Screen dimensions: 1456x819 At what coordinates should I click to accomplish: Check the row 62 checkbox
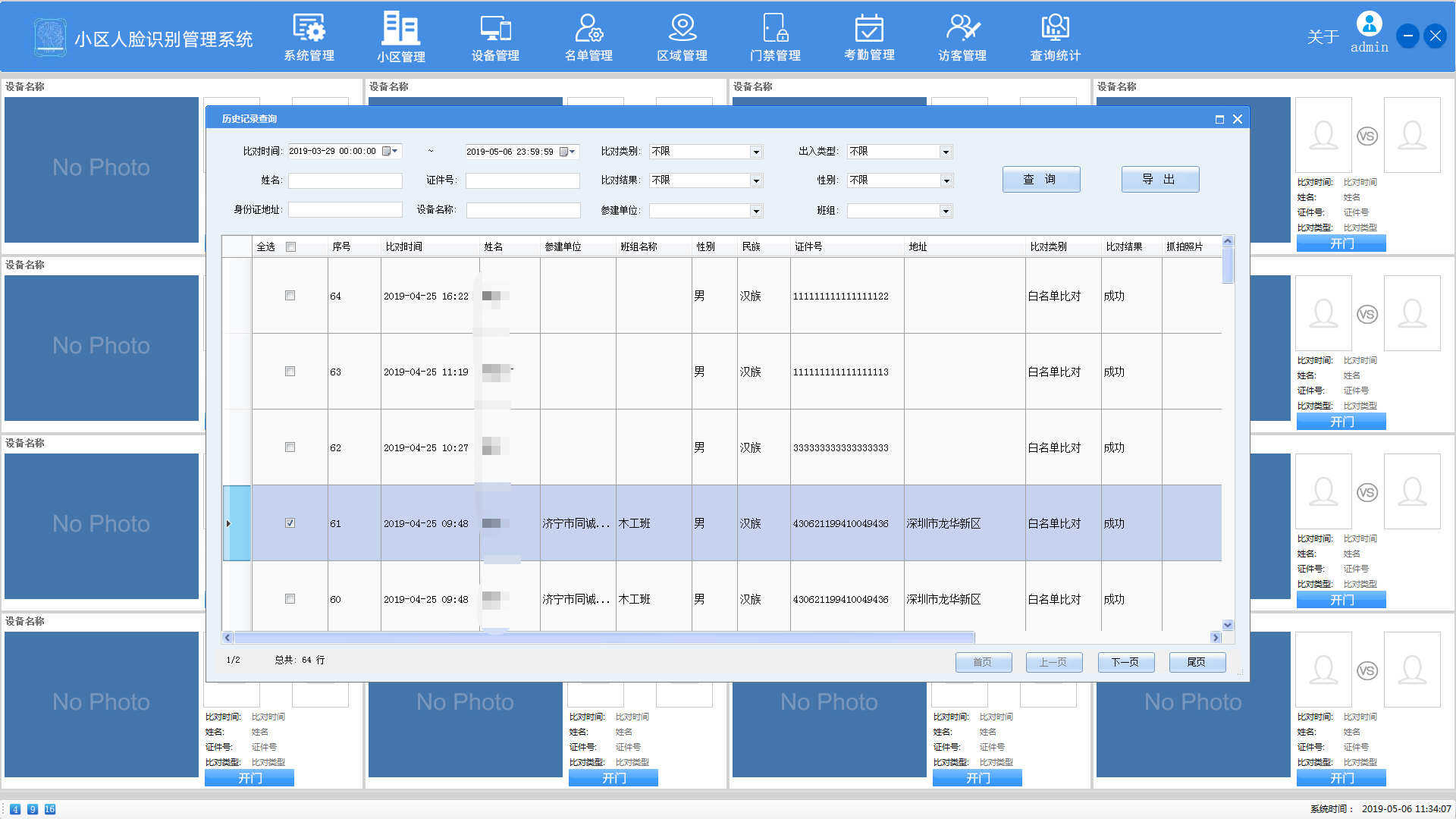[x=290, y=447]
